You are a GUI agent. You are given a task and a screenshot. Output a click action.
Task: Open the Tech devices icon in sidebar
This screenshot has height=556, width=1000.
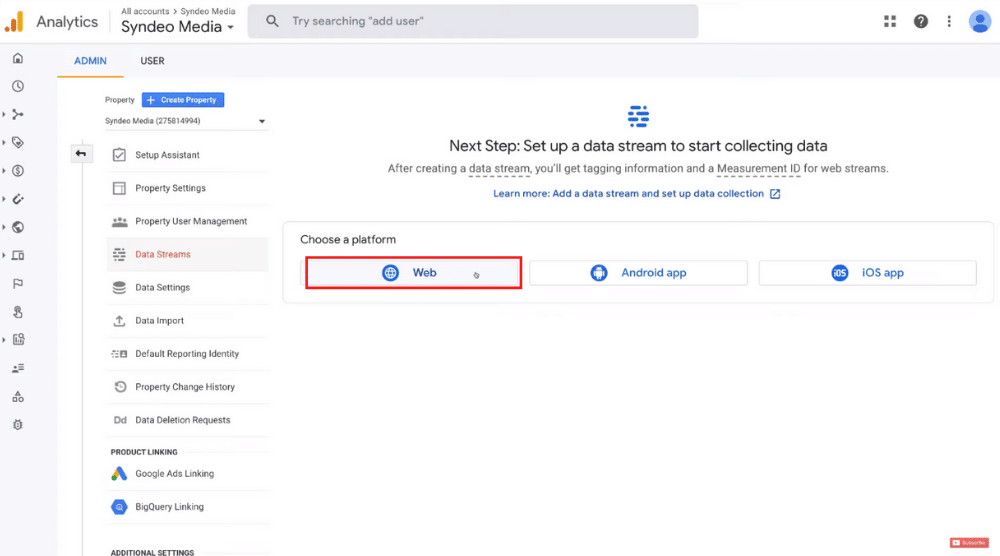click(x=18, y=255)
